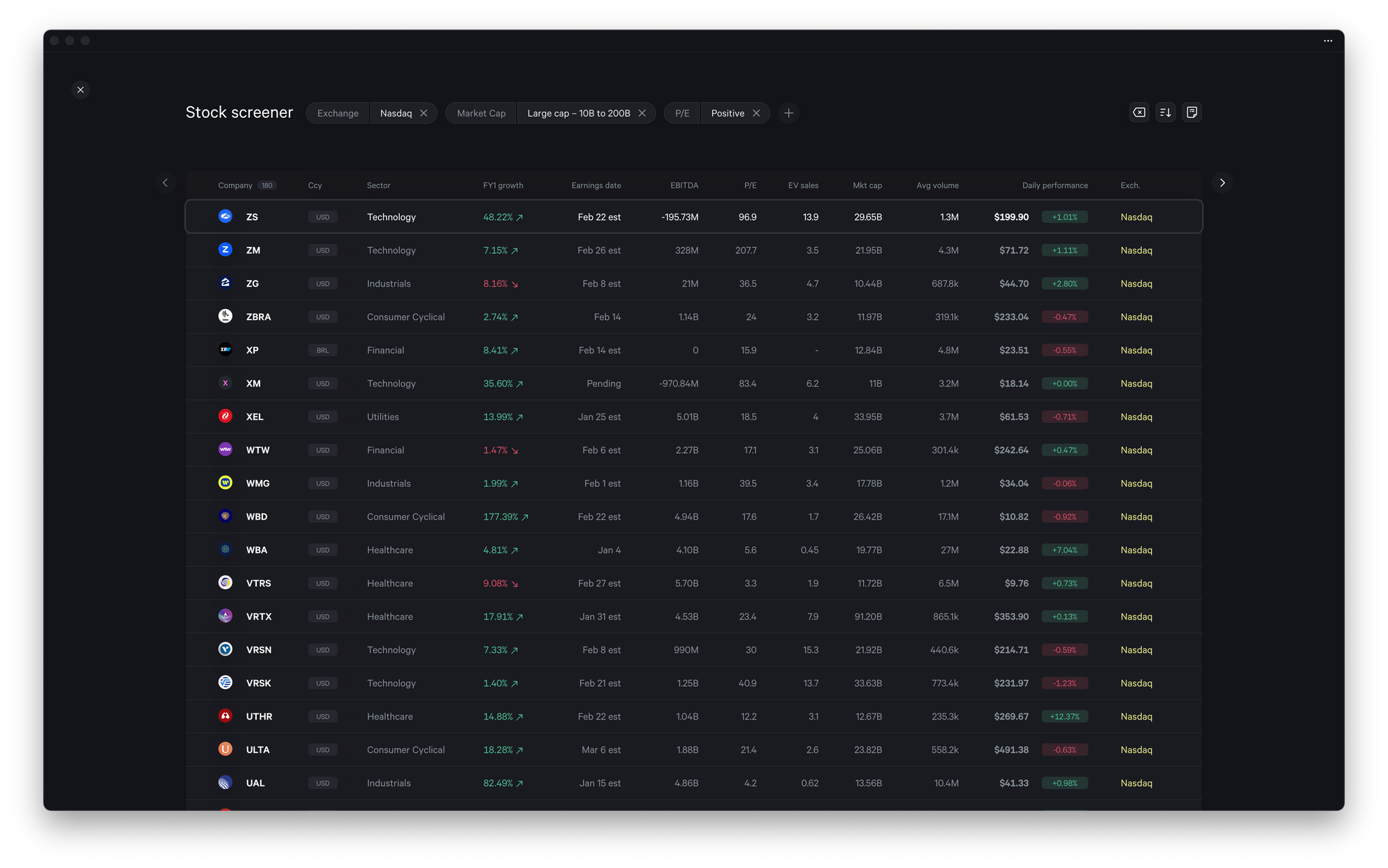Click the ZM company logo

[226, 250]
